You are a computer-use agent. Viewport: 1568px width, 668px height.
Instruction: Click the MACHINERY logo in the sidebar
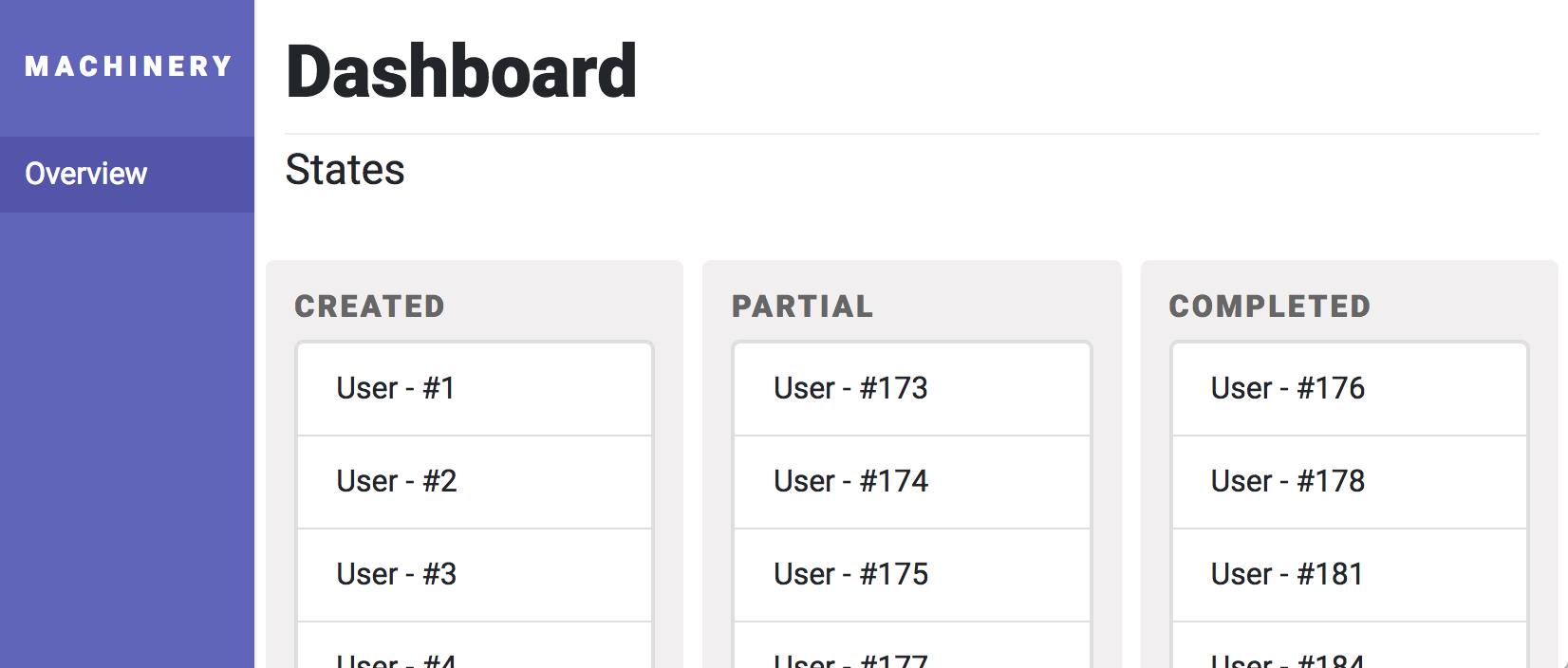(127, 66)
